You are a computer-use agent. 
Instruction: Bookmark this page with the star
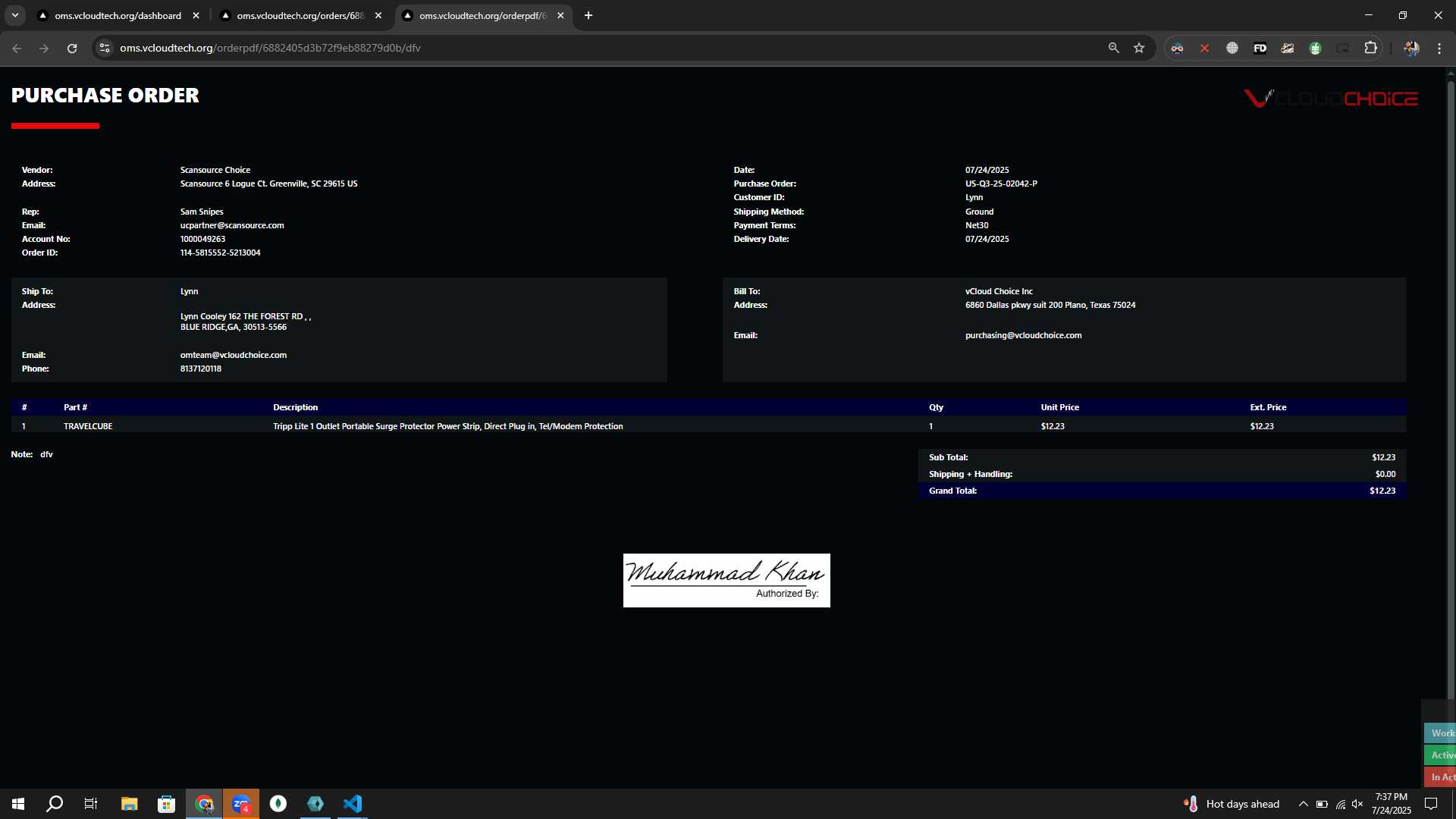(x=1139, y=48)
